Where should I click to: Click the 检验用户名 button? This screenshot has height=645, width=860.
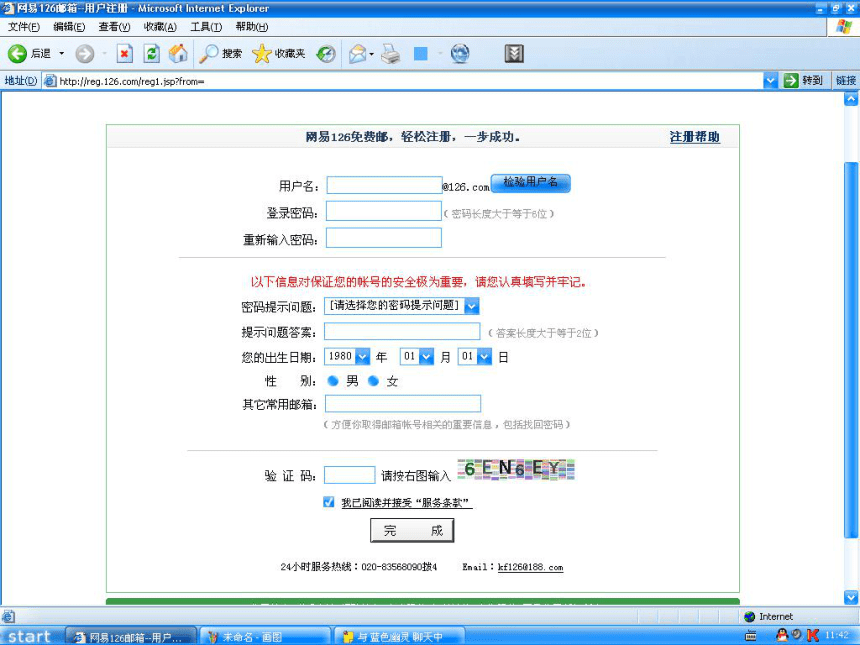tap(530, 183)
